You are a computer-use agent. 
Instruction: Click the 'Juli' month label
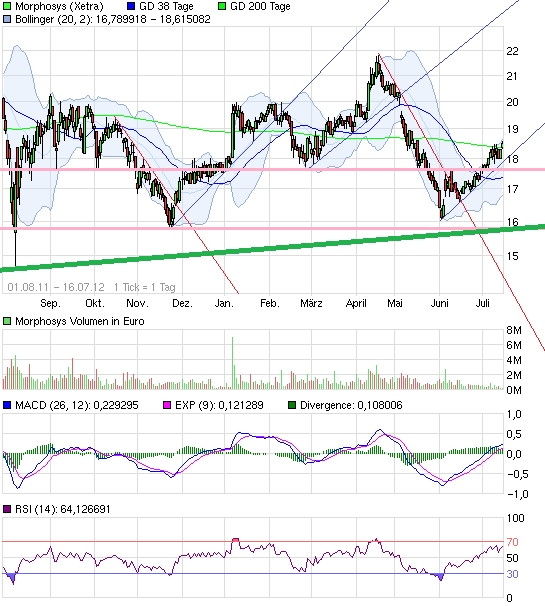tap(482, 303)
